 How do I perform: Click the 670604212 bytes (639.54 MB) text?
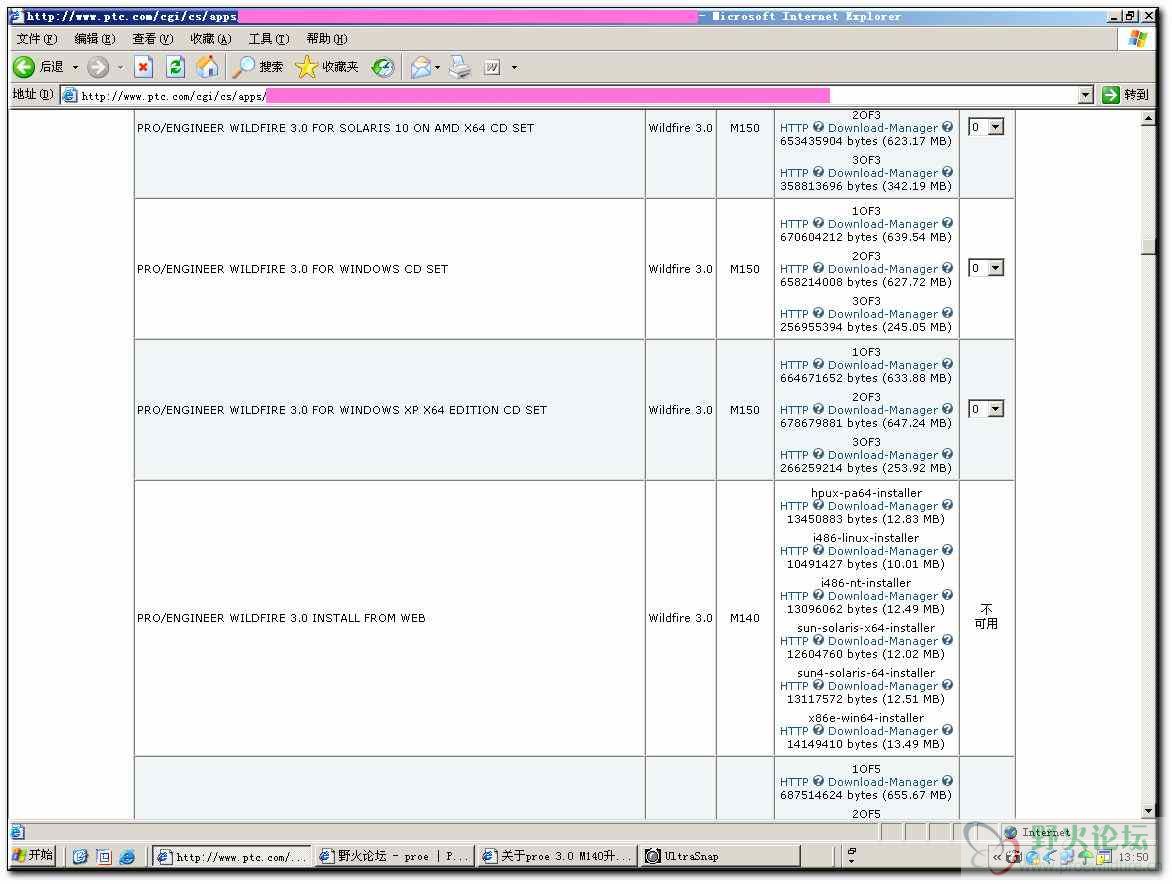click(x=867, y=238)
